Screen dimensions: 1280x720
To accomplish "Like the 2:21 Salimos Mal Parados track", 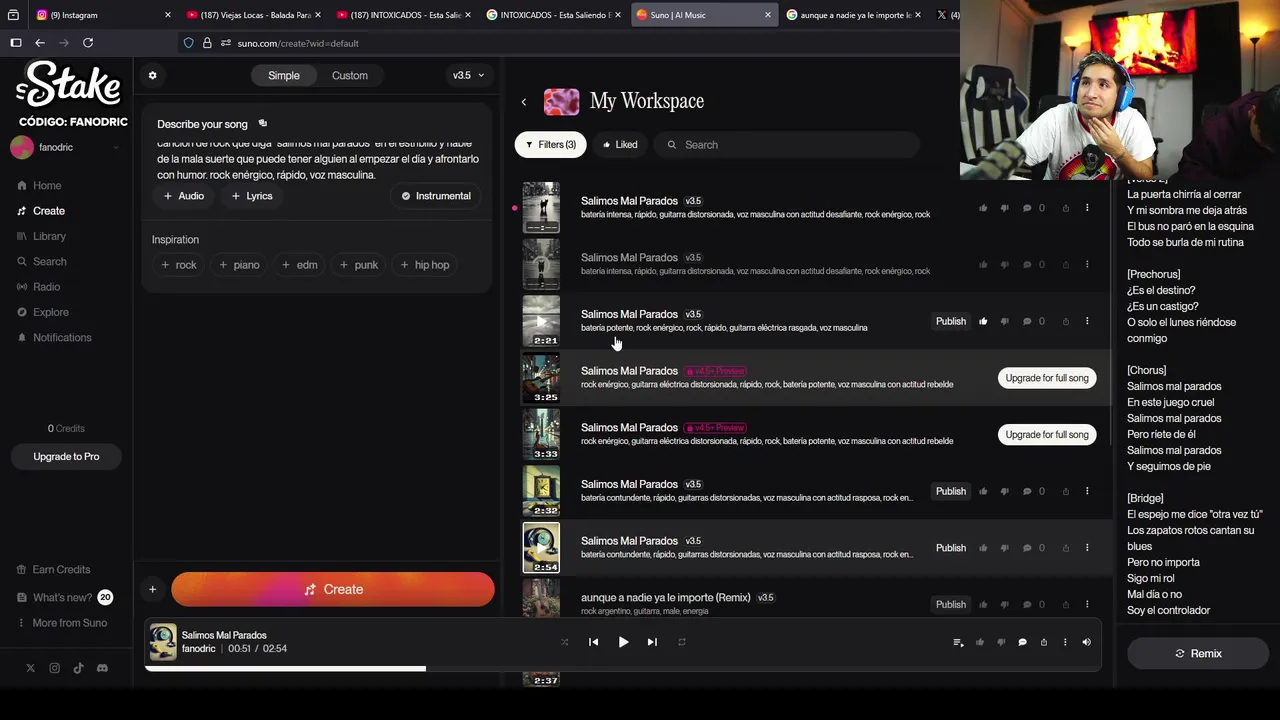I will pos(983,321).
